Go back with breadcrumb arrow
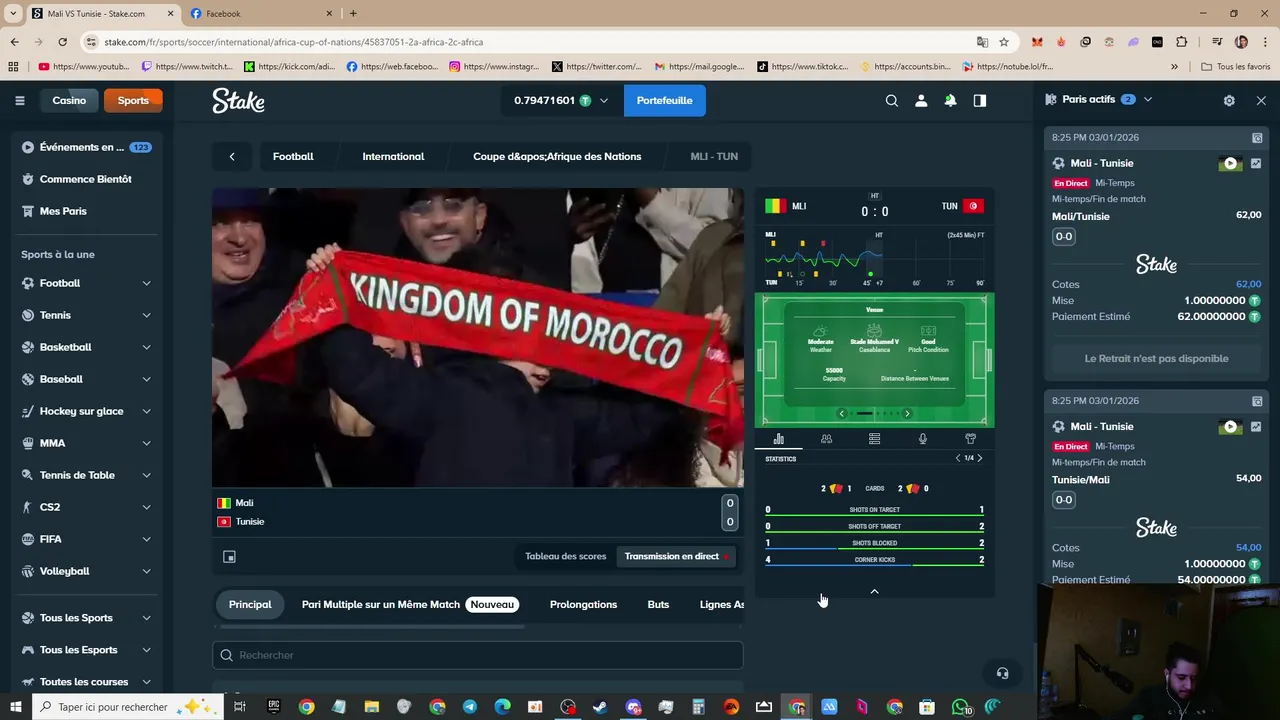The image size is (1280, 720). click(232, 156)
